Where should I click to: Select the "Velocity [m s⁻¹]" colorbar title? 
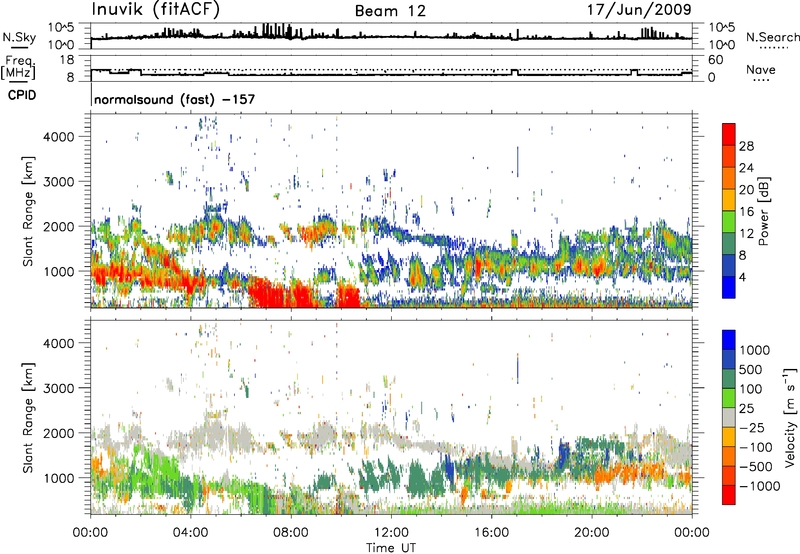click(790, 417)
